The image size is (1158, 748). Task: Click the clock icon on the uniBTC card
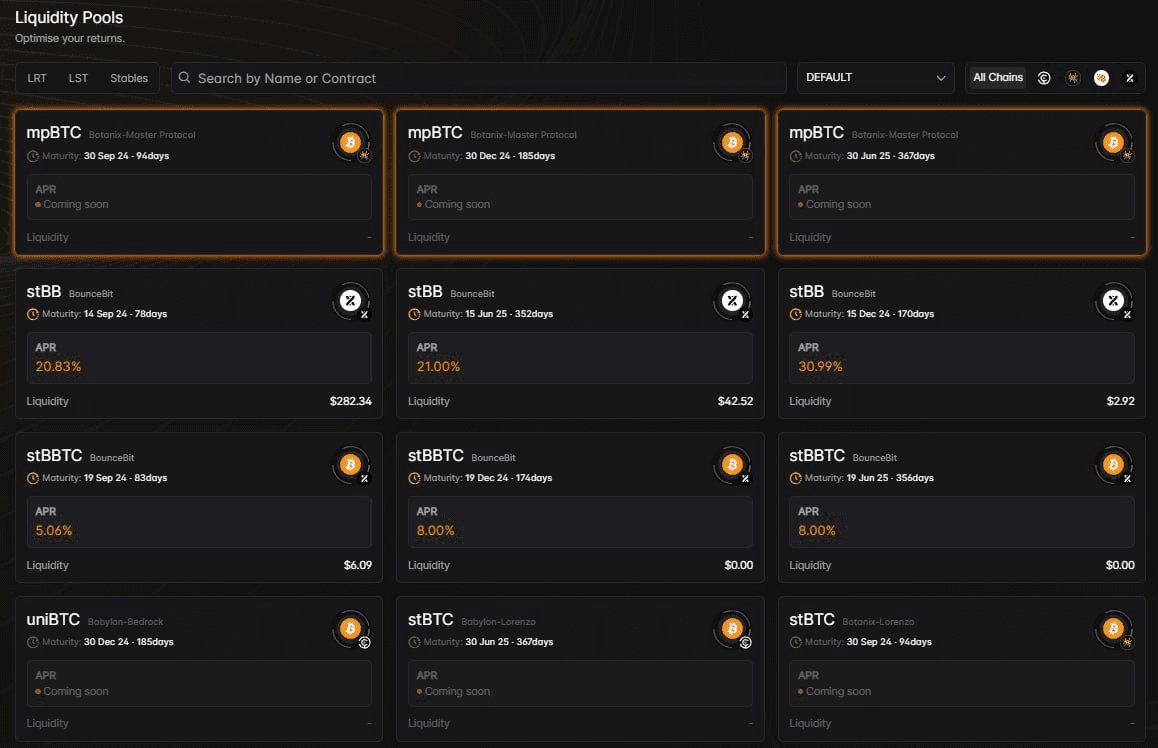(32, 642)
